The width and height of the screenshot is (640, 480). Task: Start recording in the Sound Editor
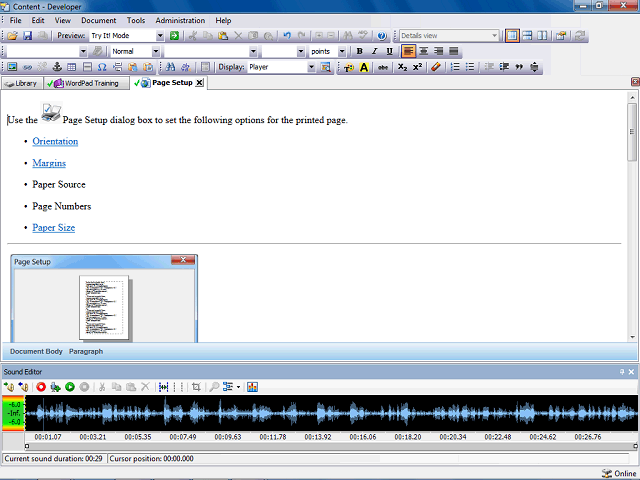click(x=41, y=387)
